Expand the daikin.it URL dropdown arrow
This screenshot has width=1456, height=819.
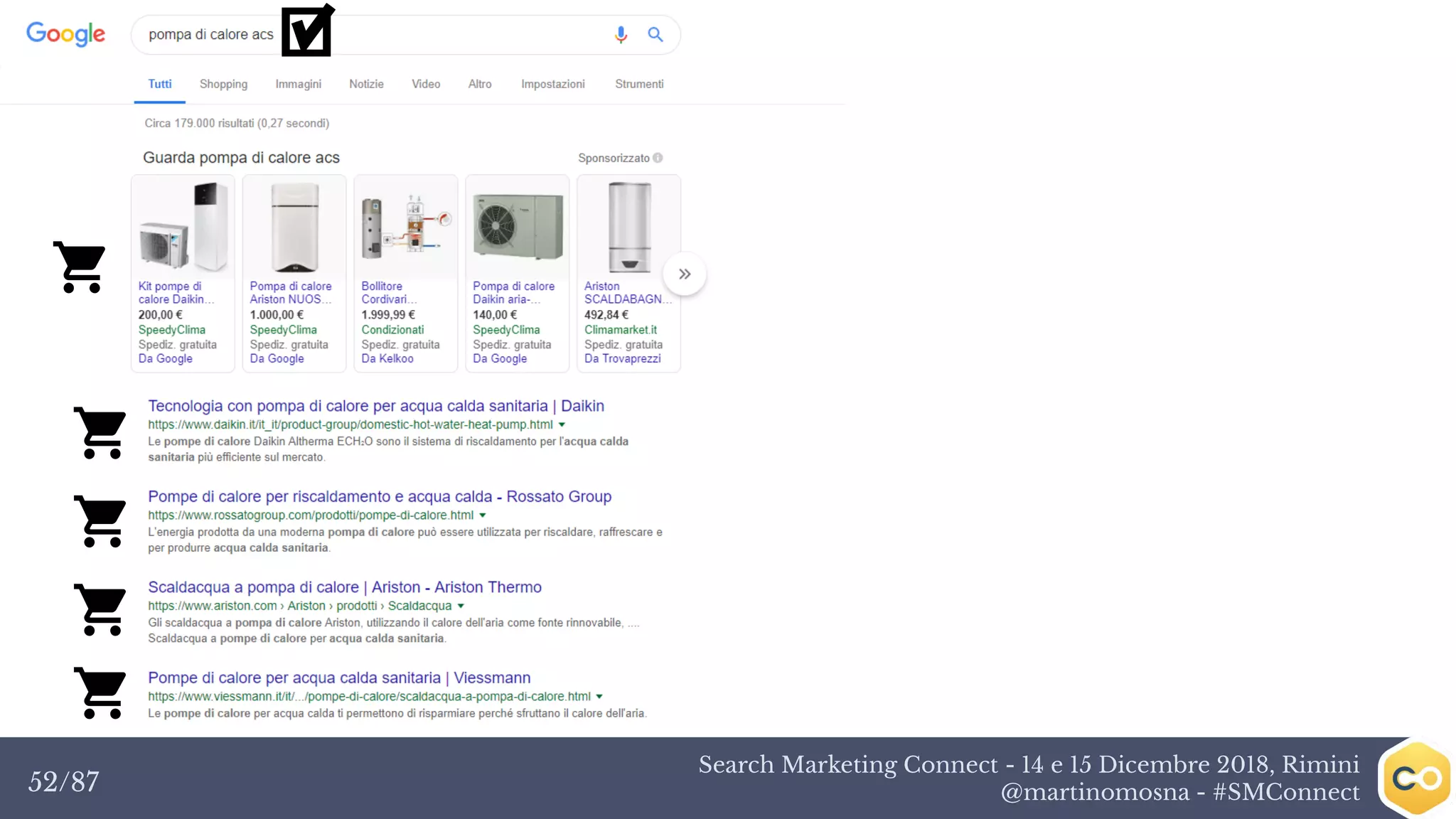pos(562,424)
